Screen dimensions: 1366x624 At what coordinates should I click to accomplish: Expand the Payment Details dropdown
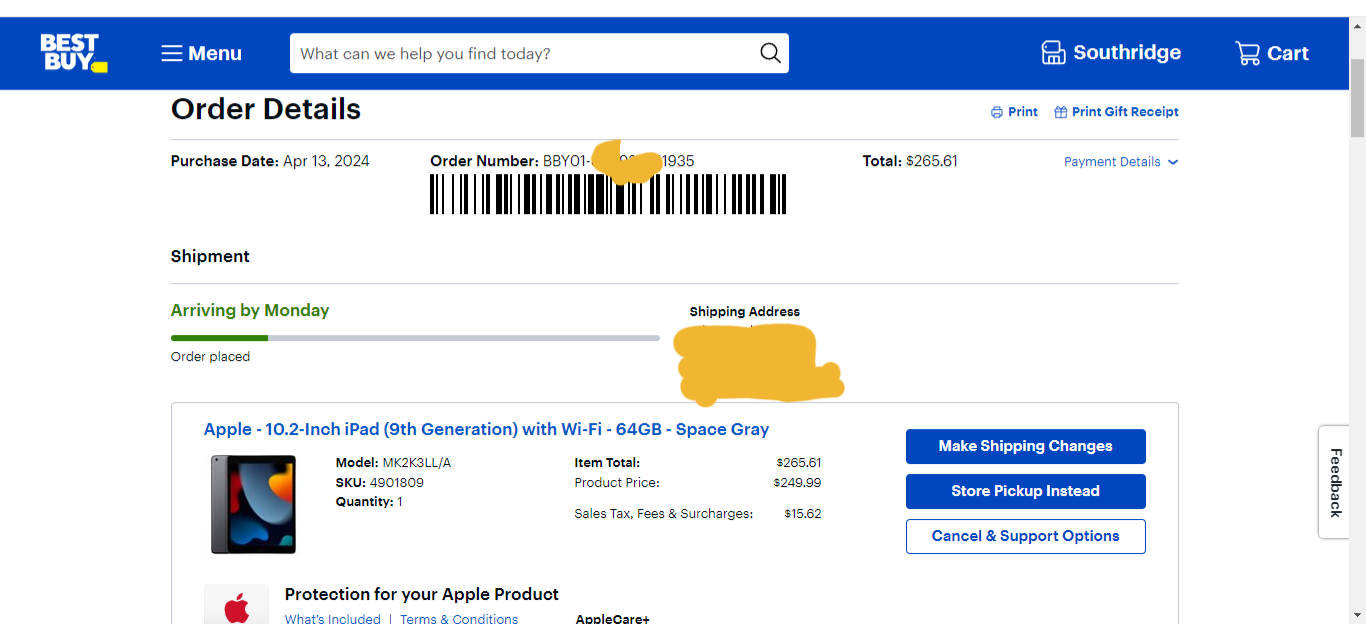coord(1112,162)
